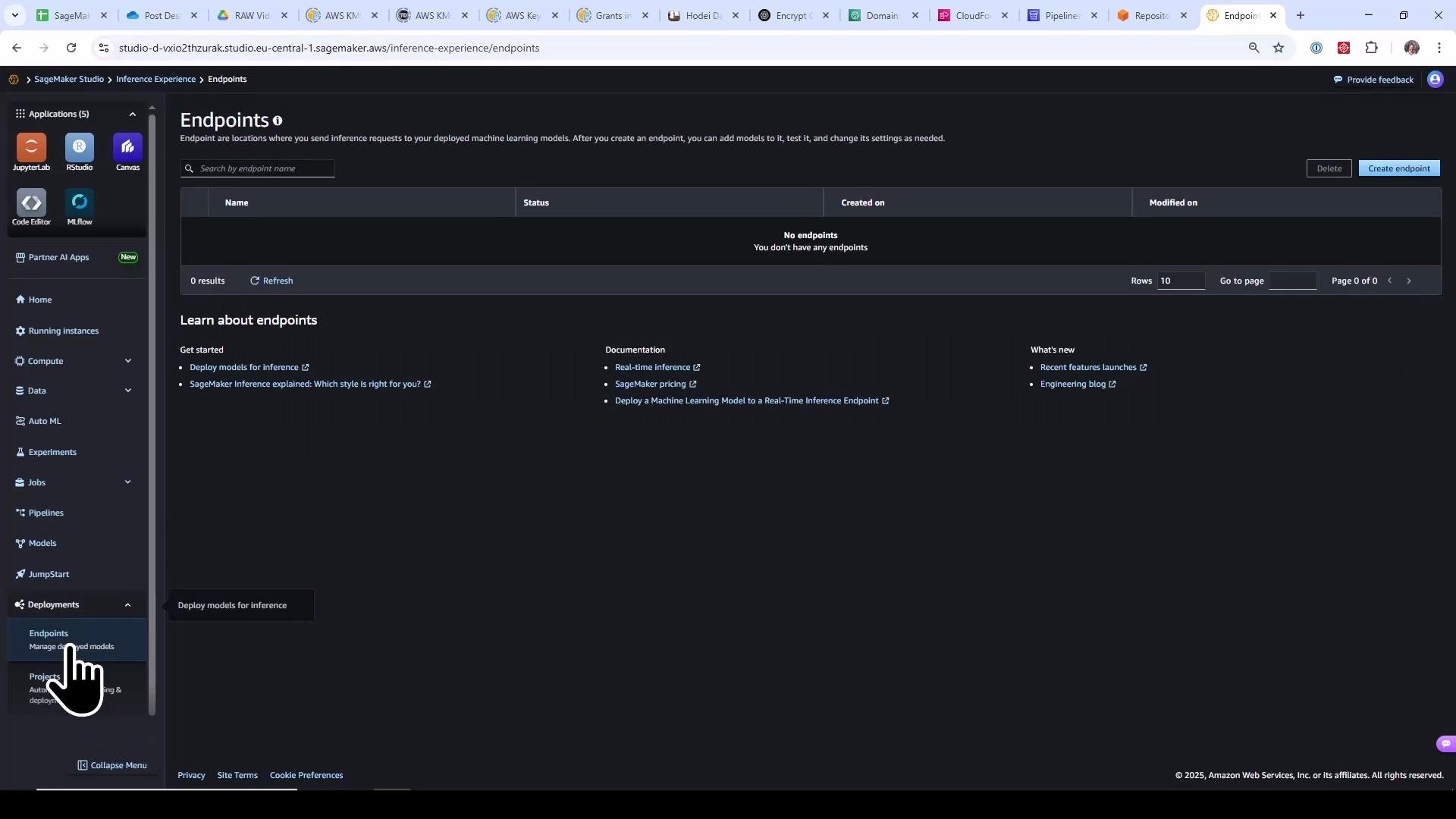The height and width of the screenshot is (819, 1456).
Task: Open Deploy a Machine Learning Model link
Action: [x=752, y=400]
